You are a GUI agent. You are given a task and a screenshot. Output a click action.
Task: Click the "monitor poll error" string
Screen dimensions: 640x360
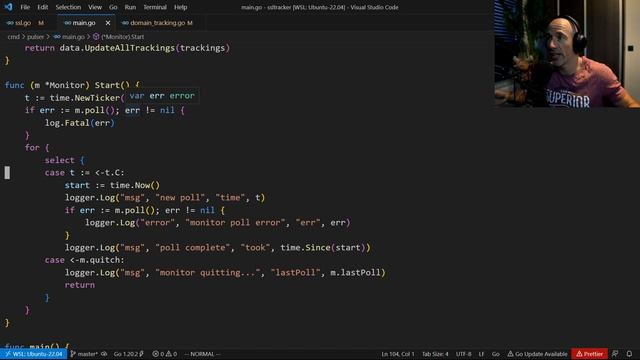coord(235,223)
